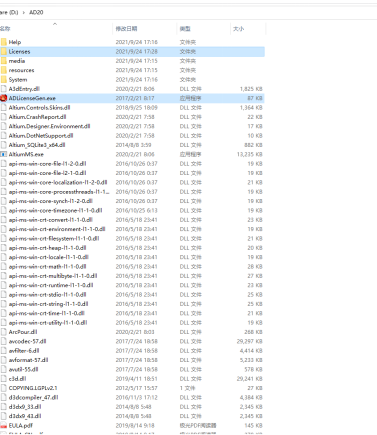Image resolution: width=377 pixels, height=435 pixels.
Task: Select api-ms-win-crt-time-l1-1-0.dll file name
Action: click(47, 313)
